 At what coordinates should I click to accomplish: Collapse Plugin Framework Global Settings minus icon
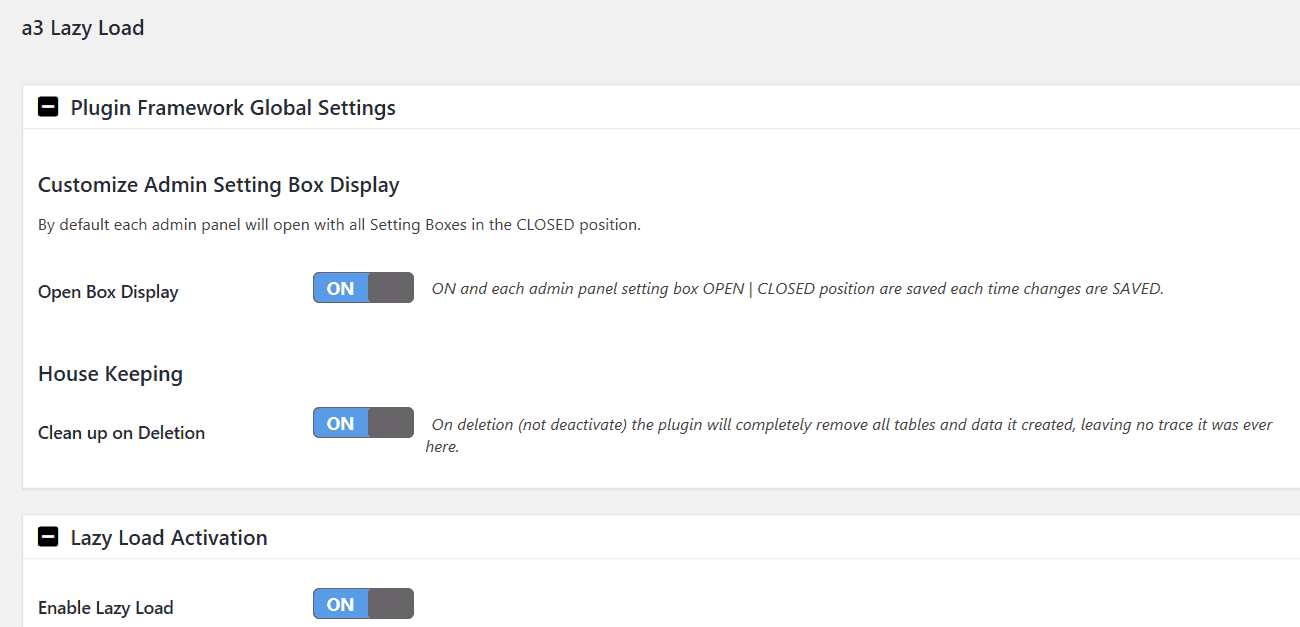click(48, 107)
